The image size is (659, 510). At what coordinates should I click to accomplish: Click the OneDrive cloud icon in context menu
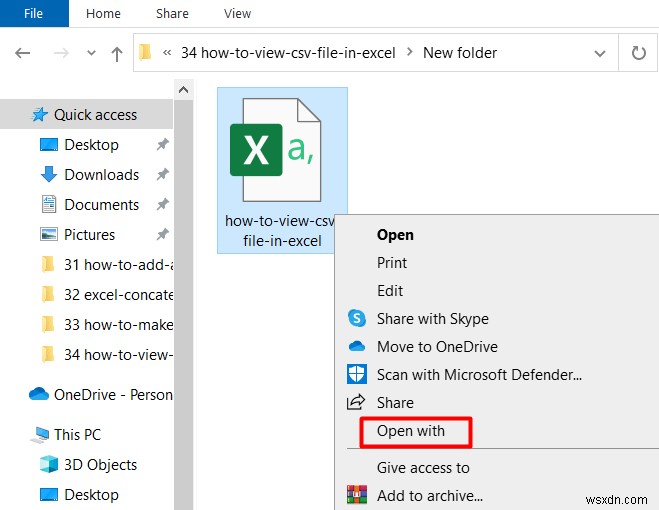357,346
